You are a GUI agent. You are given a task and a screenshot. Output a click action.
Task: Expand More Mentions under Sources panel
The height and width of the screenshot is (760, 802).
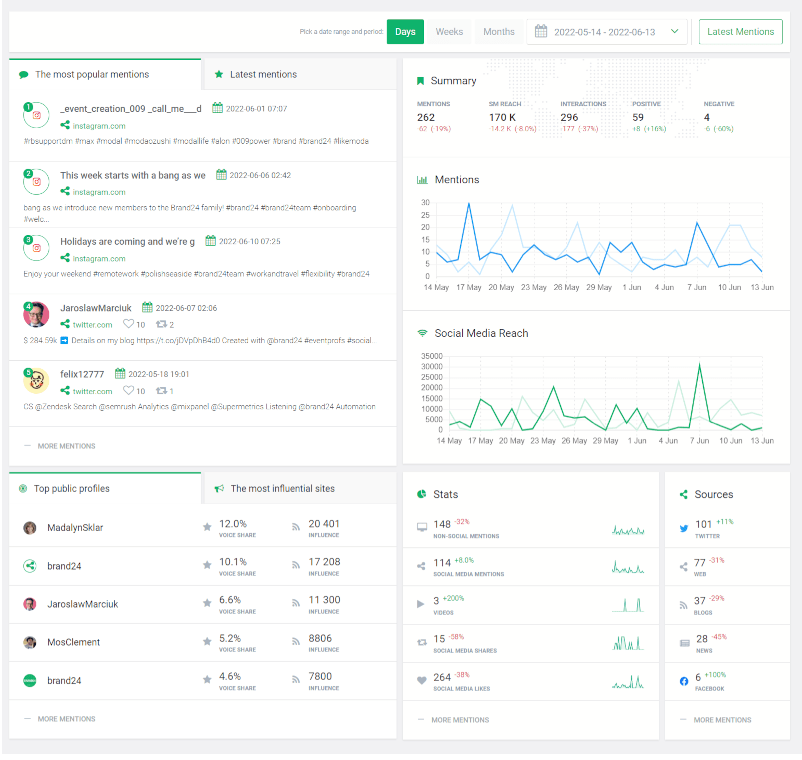(x=722, y=720)
